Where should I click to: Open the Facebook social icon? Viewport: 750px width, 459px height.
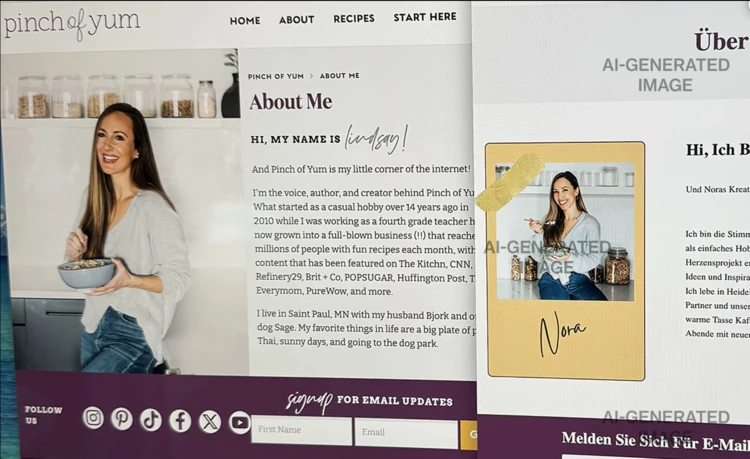click(x=180, y=421)
